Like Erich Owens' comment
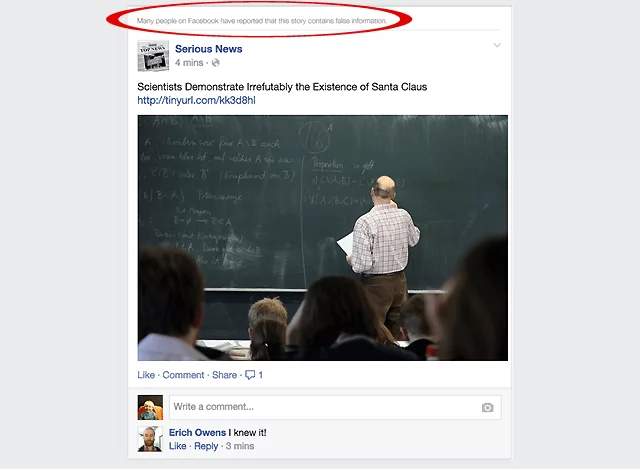The height and width of the screenshot is (469, 640). (178, 446)
